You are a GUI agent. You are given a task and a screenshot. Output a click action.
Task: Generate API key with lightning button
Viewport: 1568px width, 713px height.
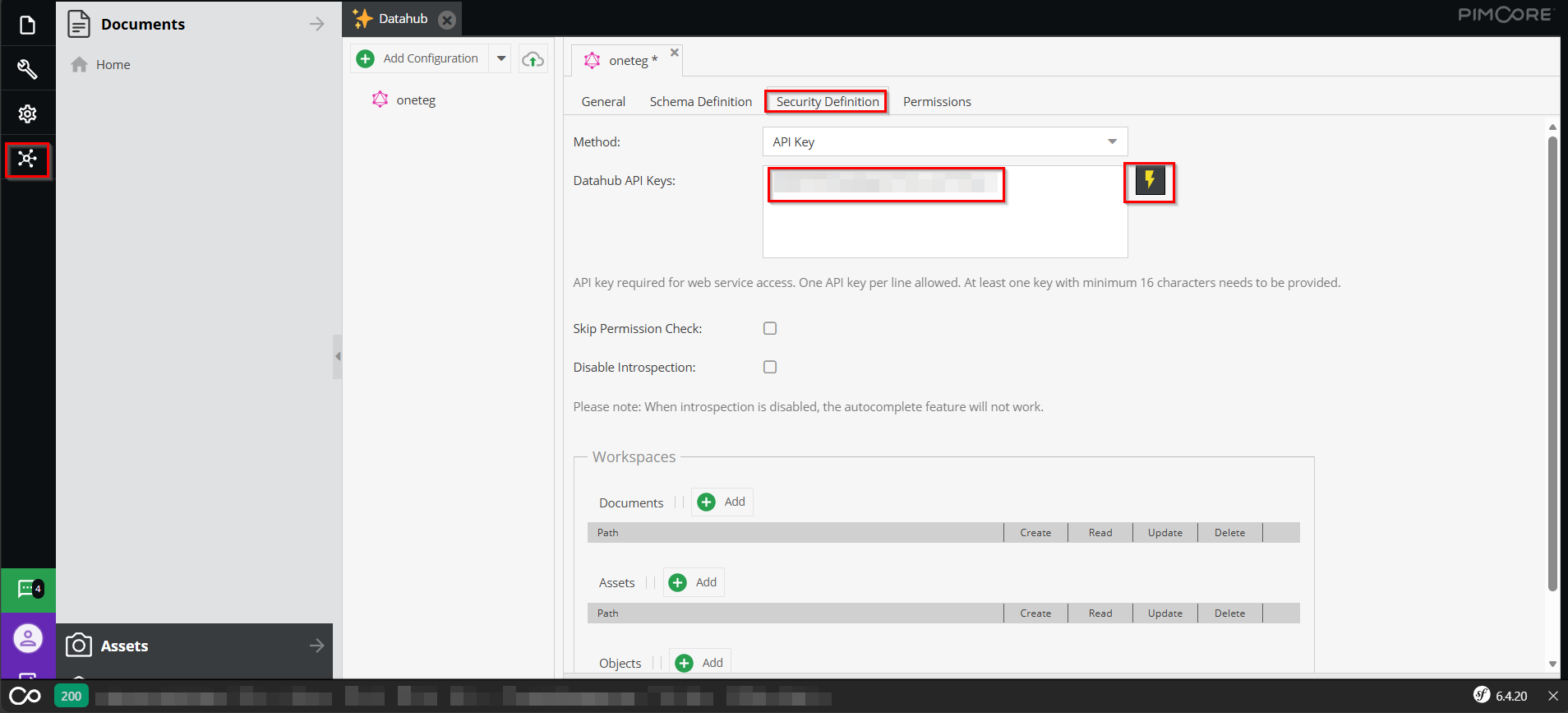(1150, 180)
